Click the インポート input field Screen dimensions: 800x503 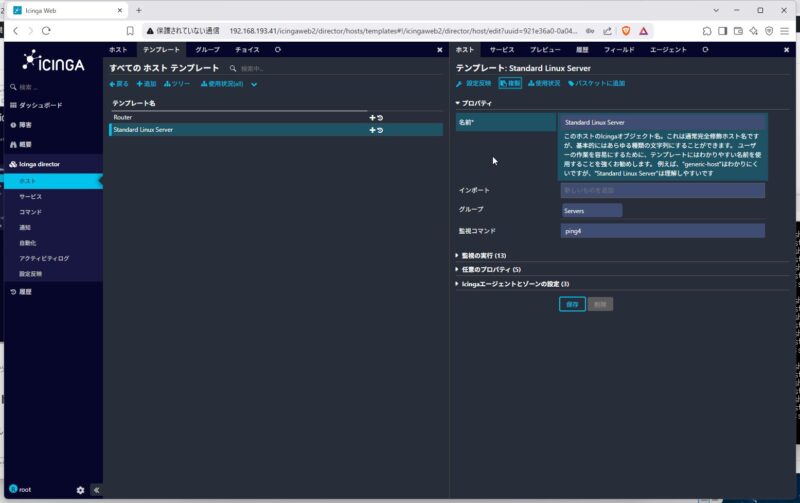(x=663, y=191)
